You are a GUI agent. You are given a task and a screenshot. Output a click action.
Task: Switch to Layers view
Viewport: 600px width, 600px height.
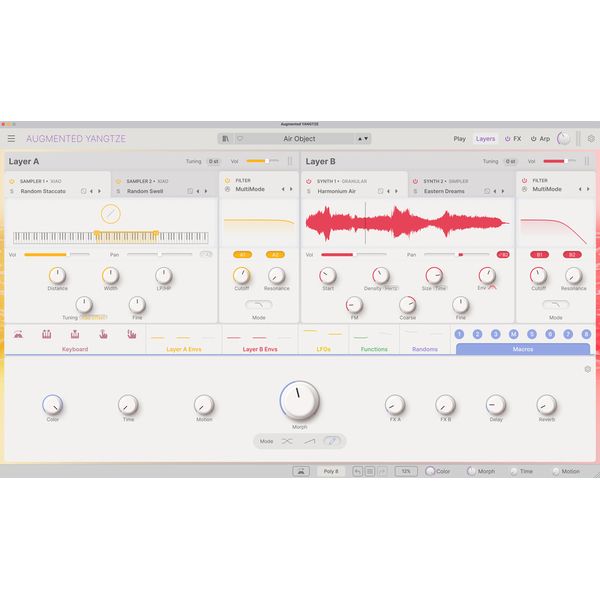pyautogui.click(x=485, y=139)
